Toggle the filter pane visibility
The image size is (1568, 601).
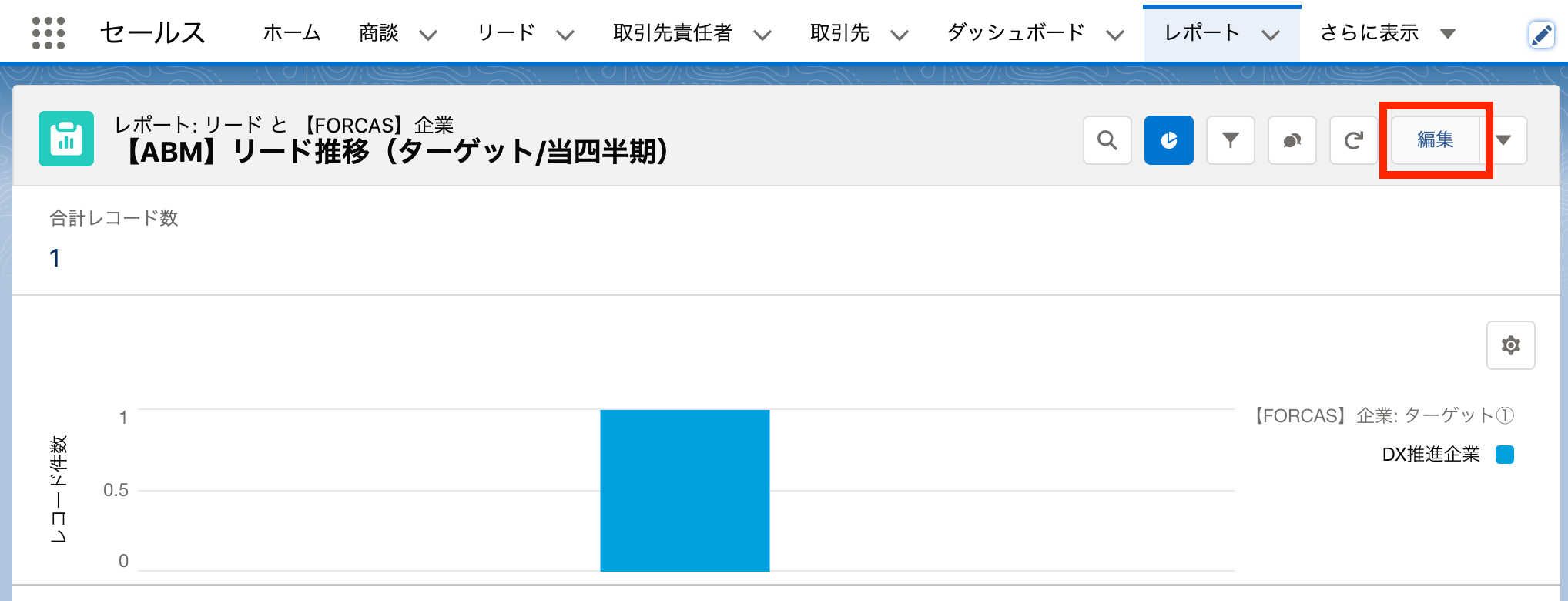1230,140
